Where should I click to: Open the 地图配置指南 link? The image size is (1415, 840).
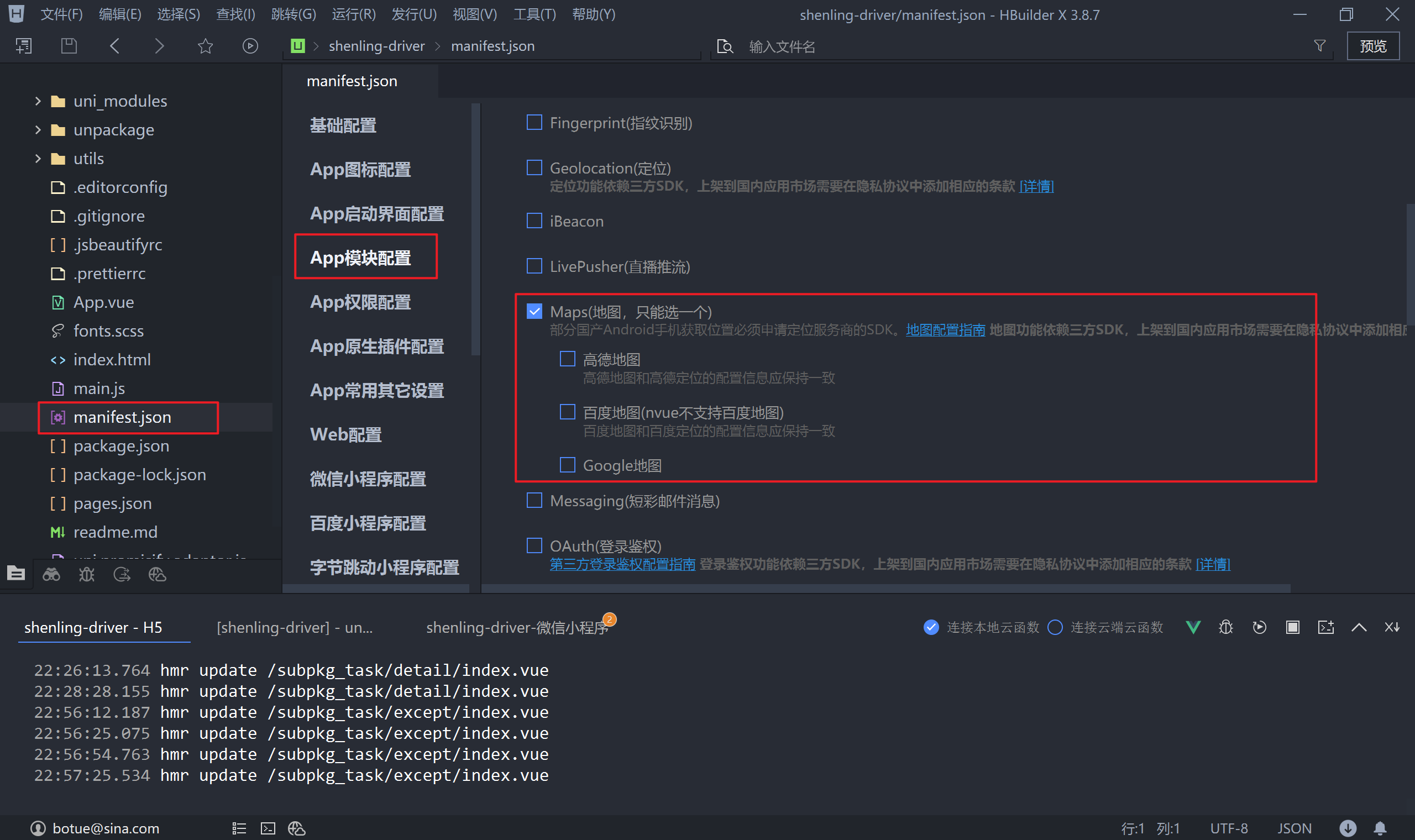point(945,330)
